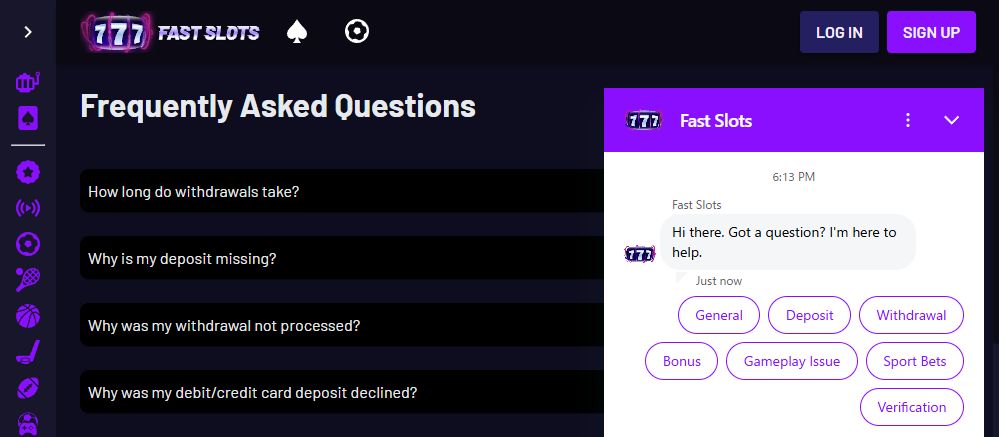Open the live broadcast icon in the sidebar
Screen dimensions: 999x437
[28, 208]
